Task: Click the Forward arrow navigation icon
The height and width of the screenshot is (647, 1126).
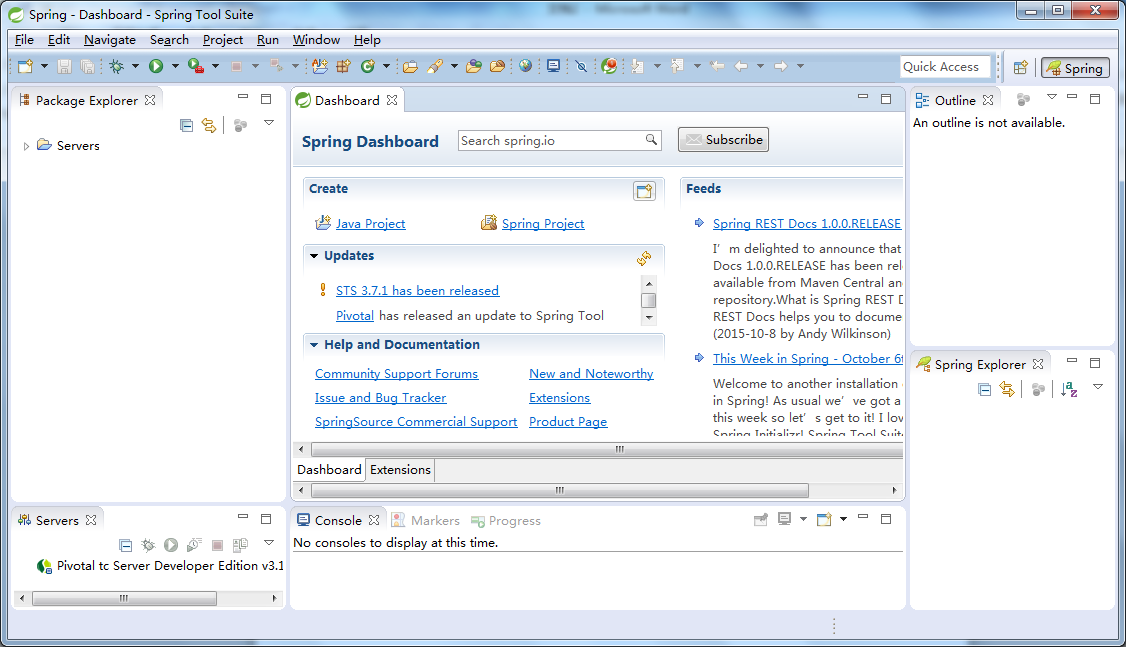Action: click(781, 66)
